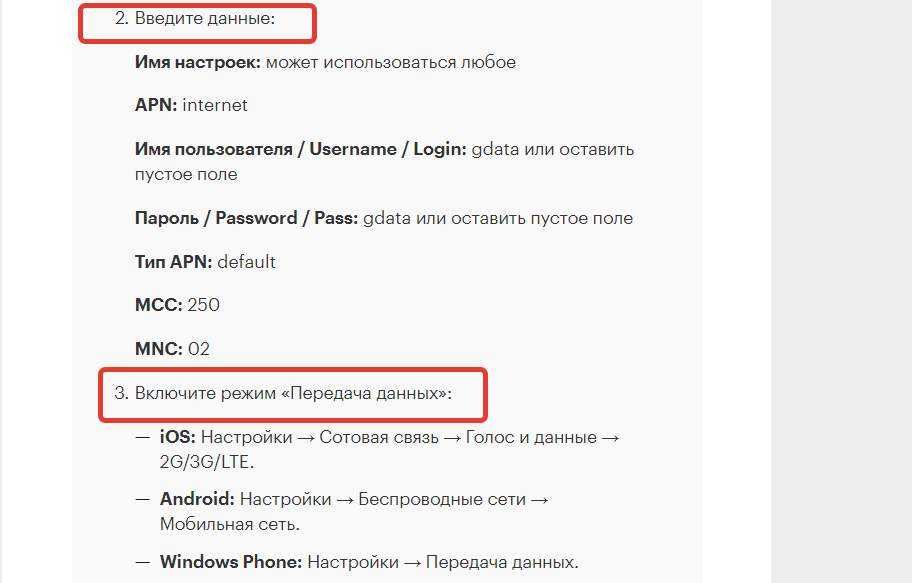Viewport: 912px width, 583px height.
Task: Click the bold "Имя настроек:" label
Action: coord(198,62)
